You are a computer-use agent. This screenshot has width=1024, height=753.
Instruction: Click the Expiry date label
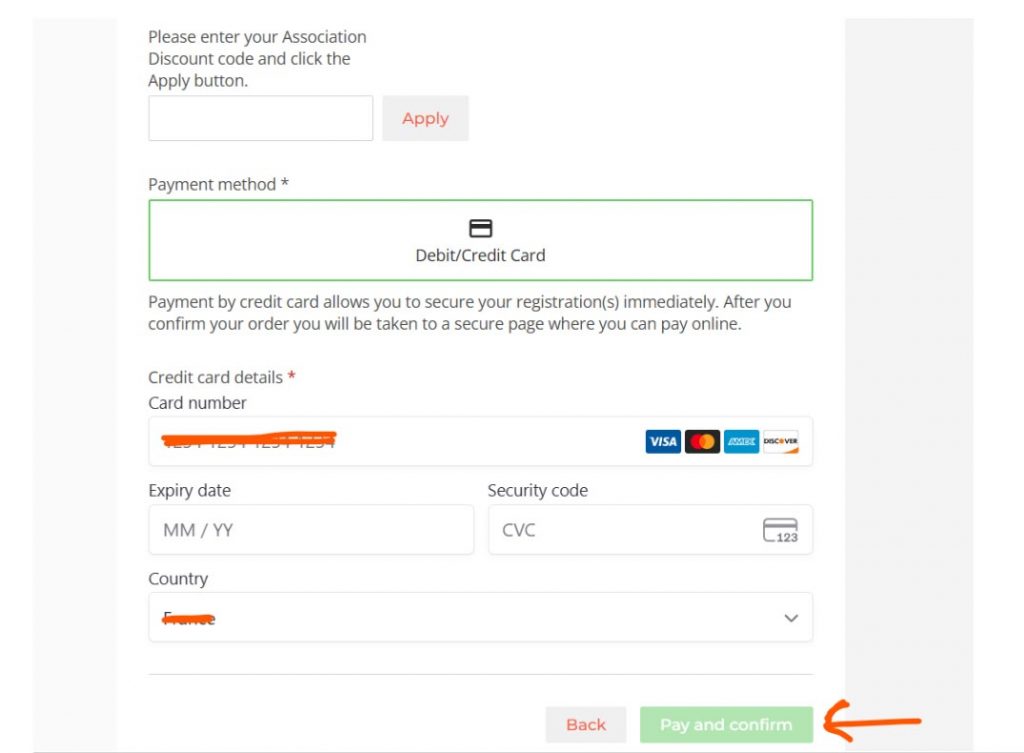[x=189, y=491]
